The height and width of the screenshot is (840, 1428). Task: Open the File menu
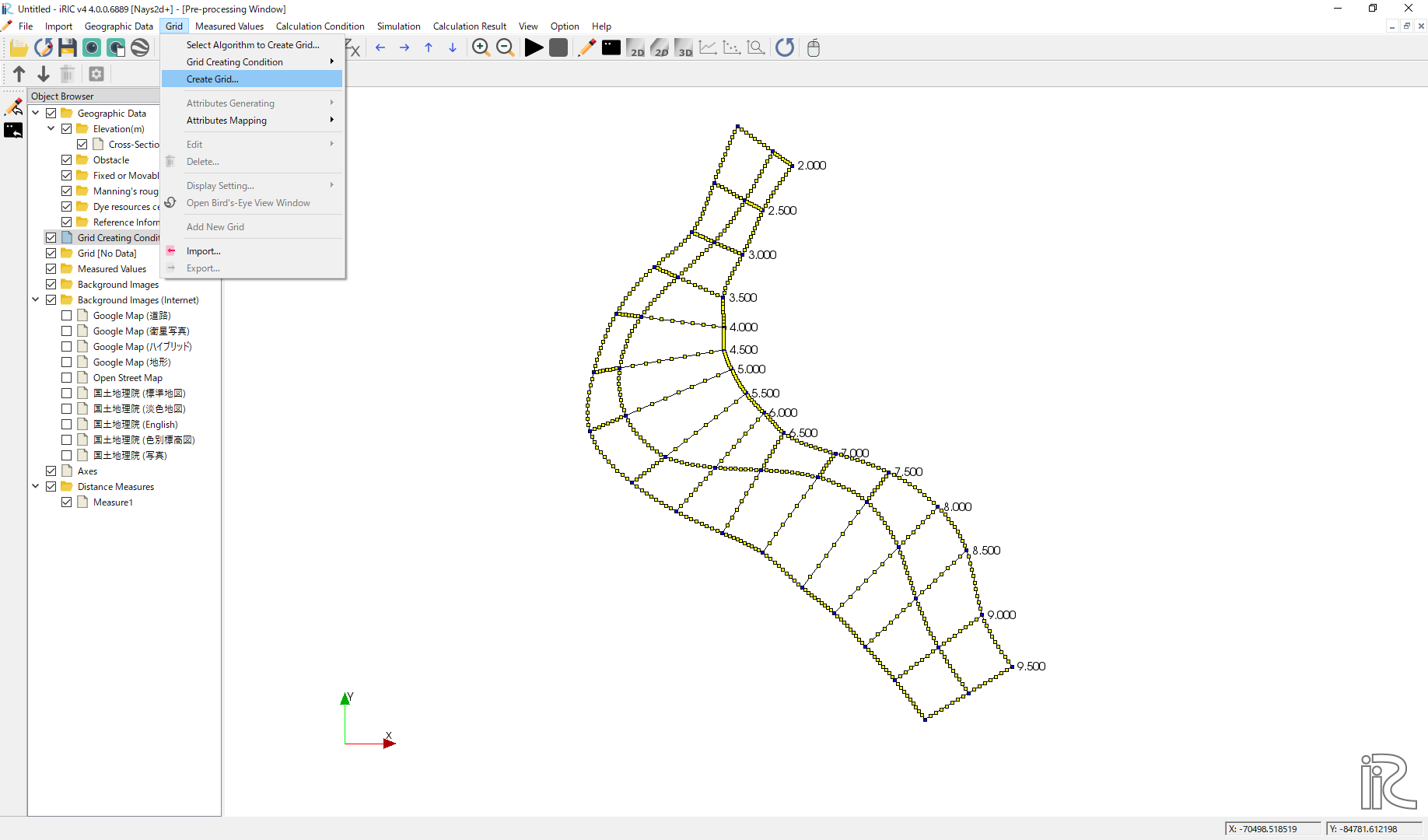pos(26,26)
